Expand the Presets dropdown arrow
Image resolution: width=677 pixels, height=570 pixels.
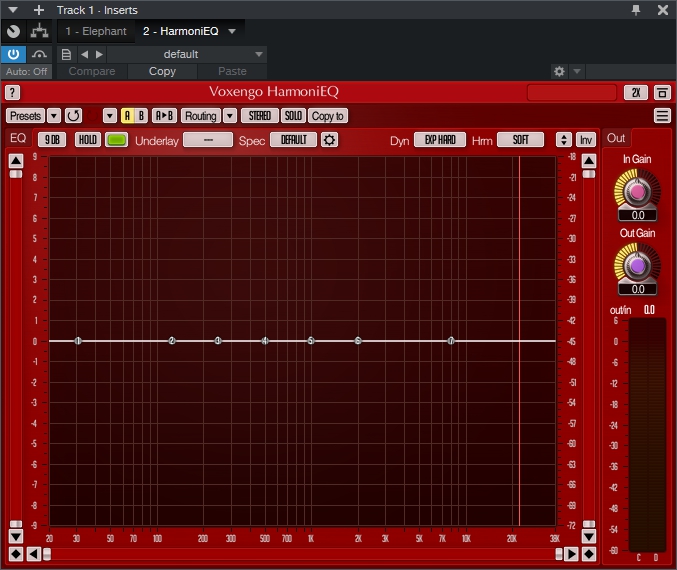(x=54, y=116)
